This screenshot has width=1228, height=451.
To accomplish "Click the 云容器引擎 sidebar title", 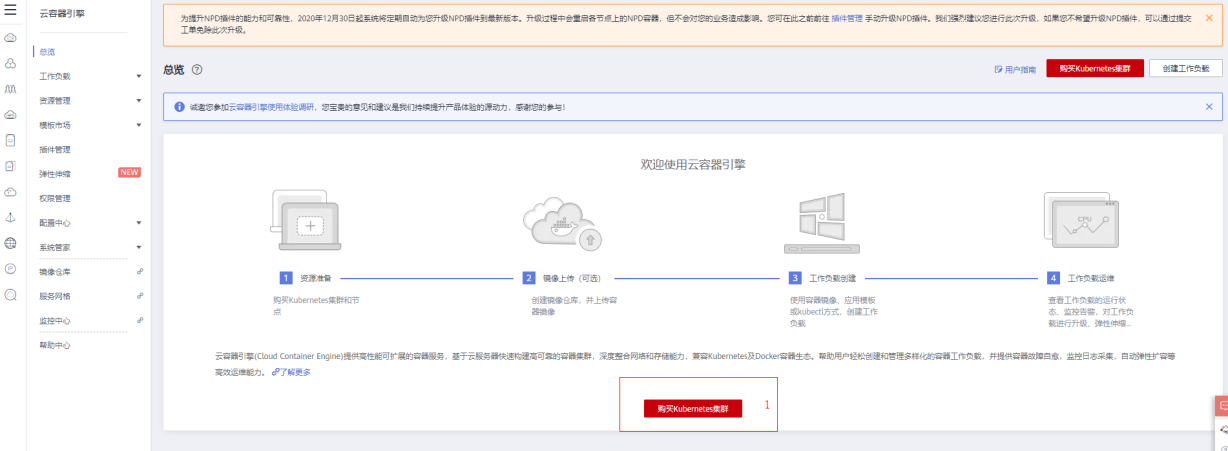I will click(62, 13).
